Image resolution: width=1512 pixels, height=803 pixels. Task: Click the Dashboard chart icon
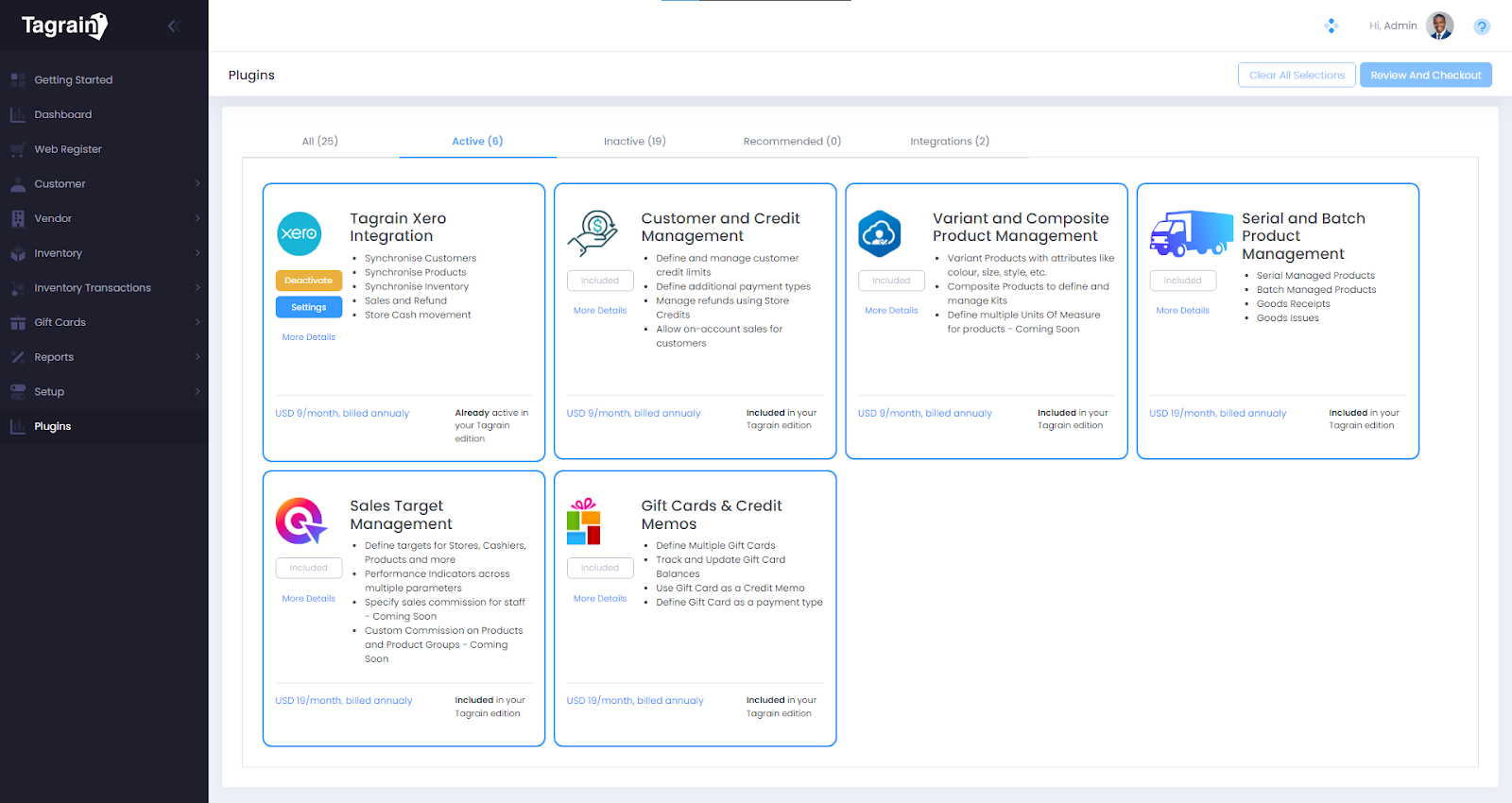pos(18,115)
